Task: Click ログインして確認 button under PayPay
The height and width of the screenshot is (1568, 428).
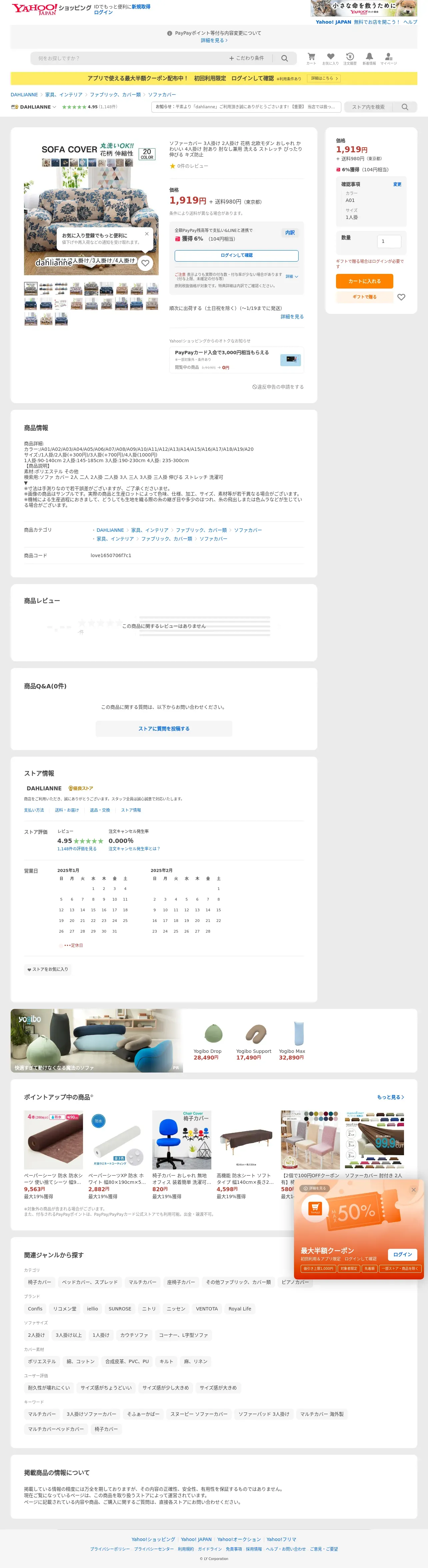Action: (x=236, y=256)
